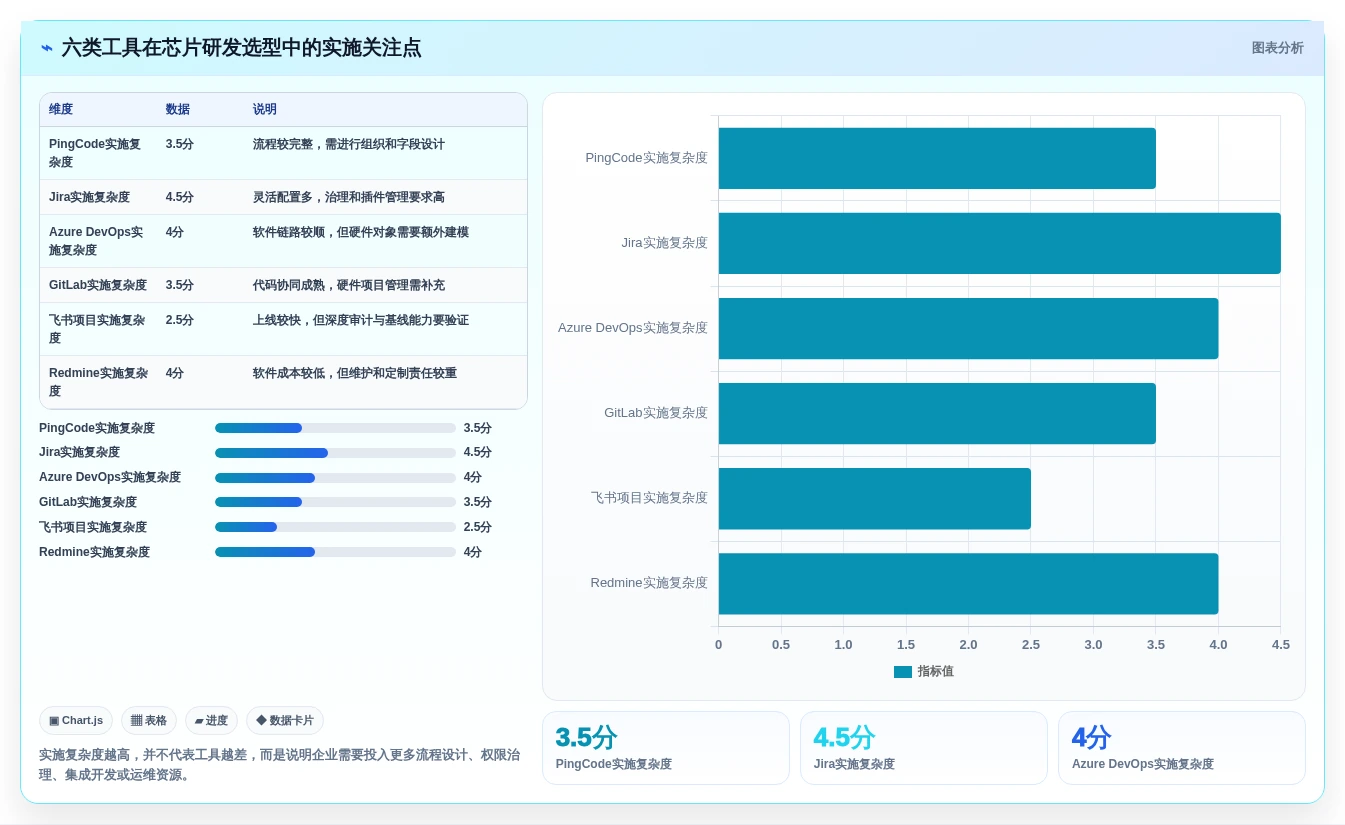Viewport: 1345px width, 825px height.
Task: Click the title 六类工具在芯片研发选型中的实施关注点
Action: [241, 48]
